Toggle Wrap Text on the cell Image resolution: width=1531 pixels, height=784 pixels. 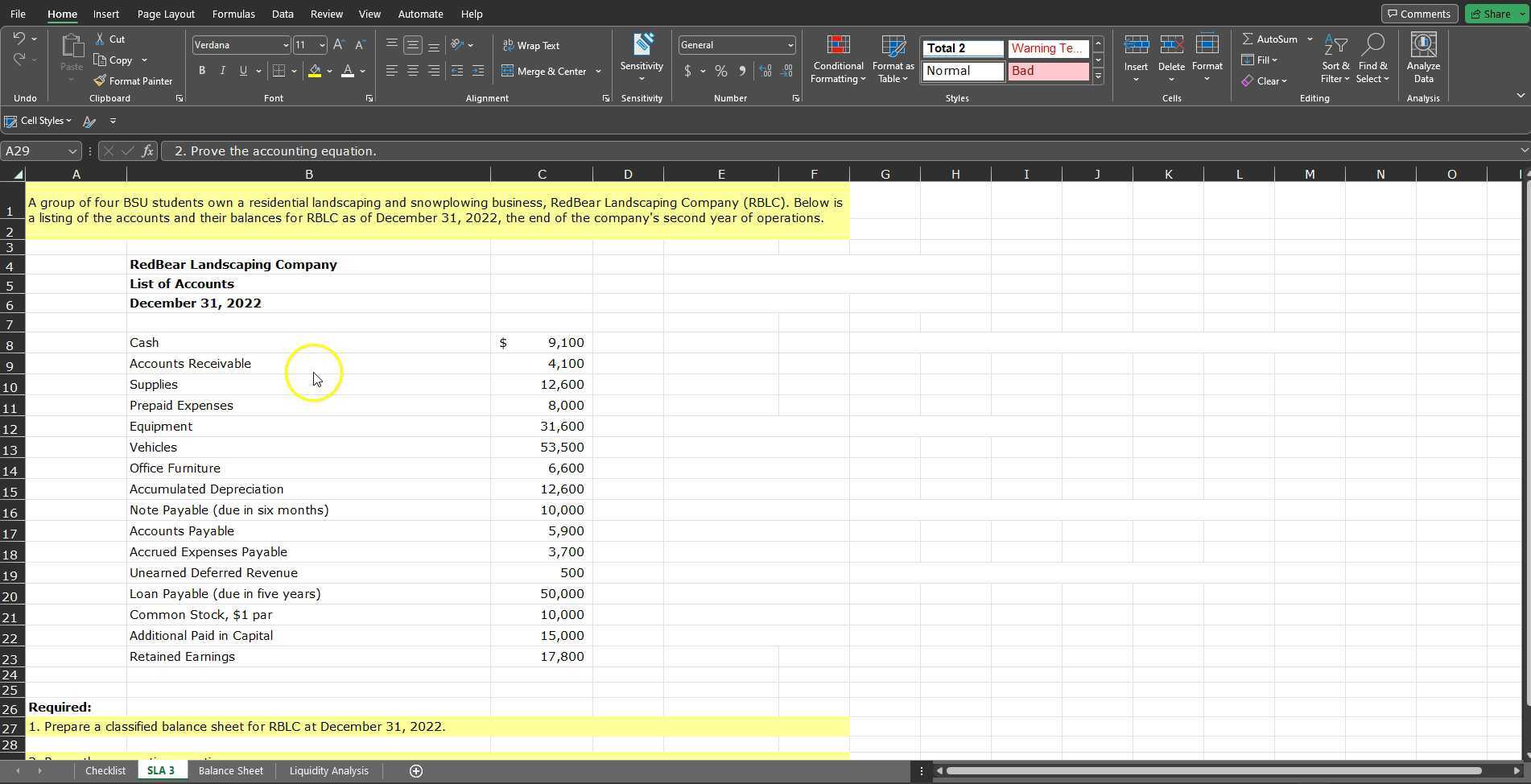tap(531, 46)
